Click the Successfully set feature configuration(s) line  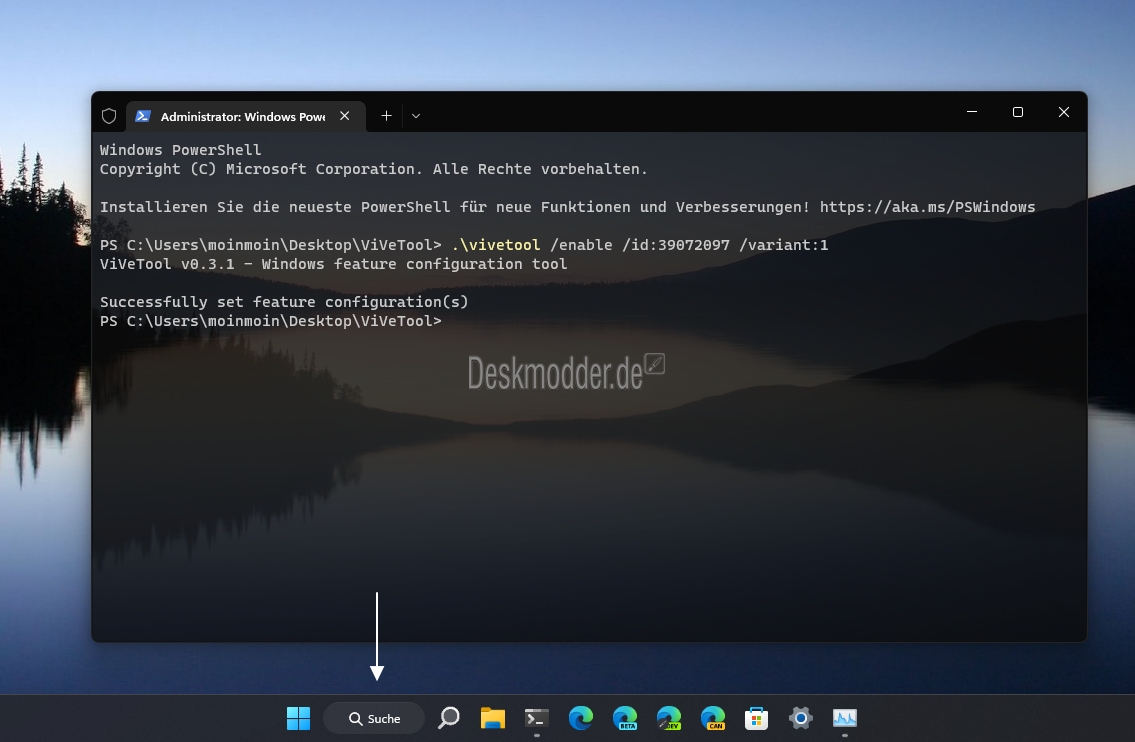pos(284,302)
